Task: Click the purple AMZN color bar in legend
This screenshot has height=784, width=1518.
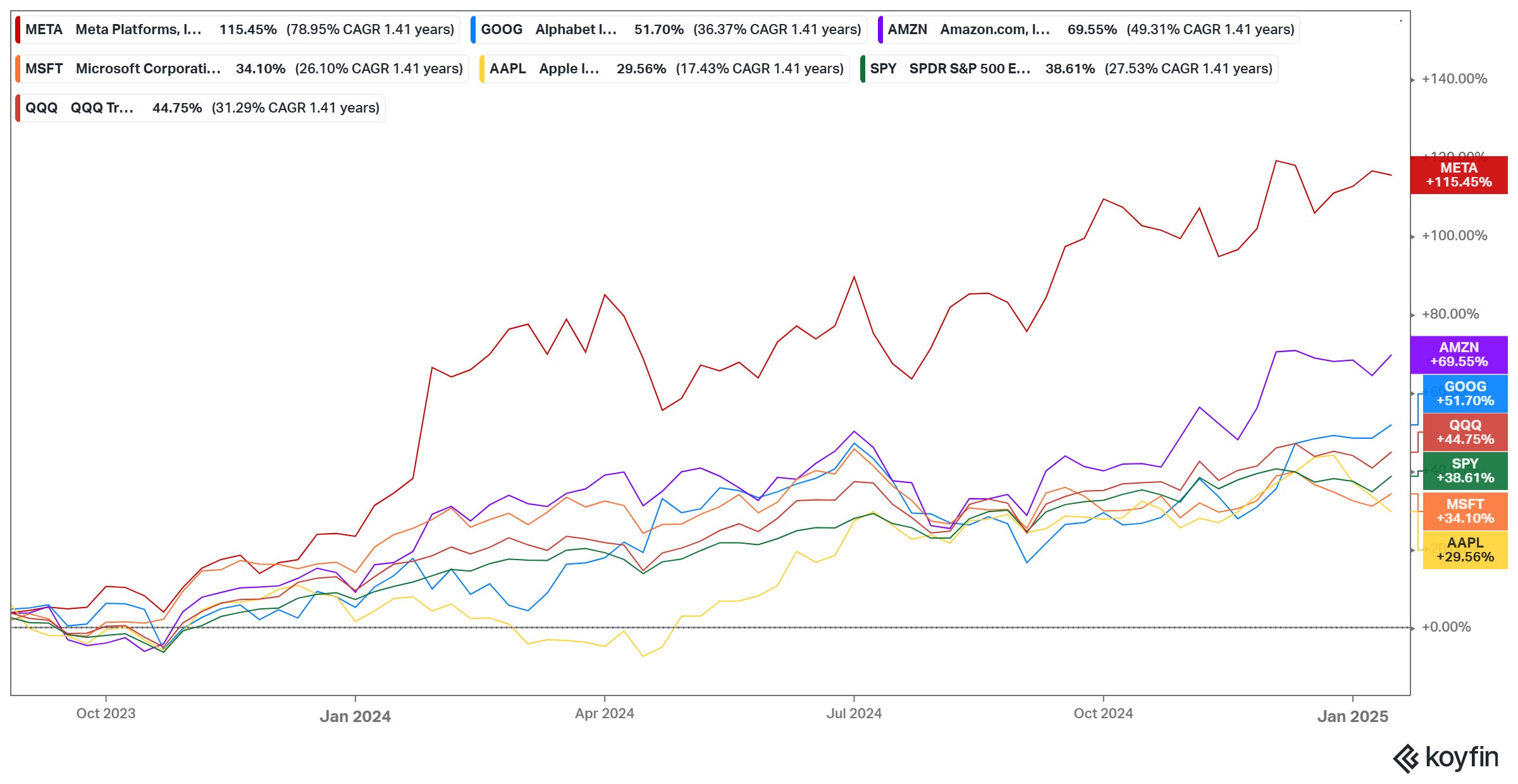Action: coord(880,30)
